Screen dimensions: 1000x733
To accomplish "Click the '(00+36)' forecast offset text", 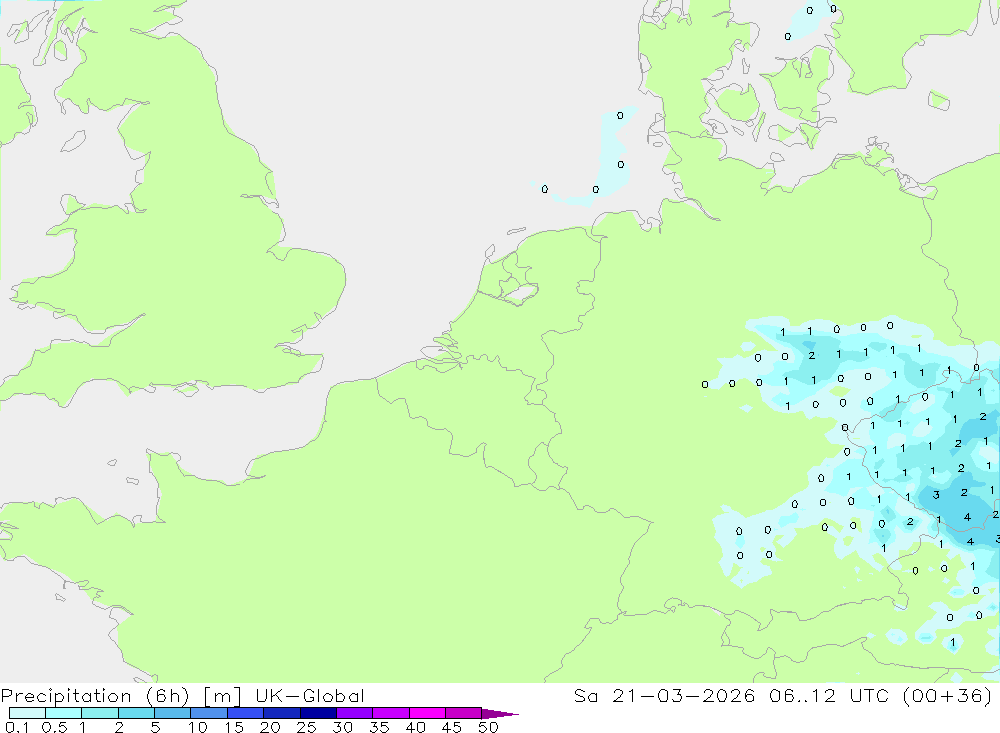I will coord(948,695).
